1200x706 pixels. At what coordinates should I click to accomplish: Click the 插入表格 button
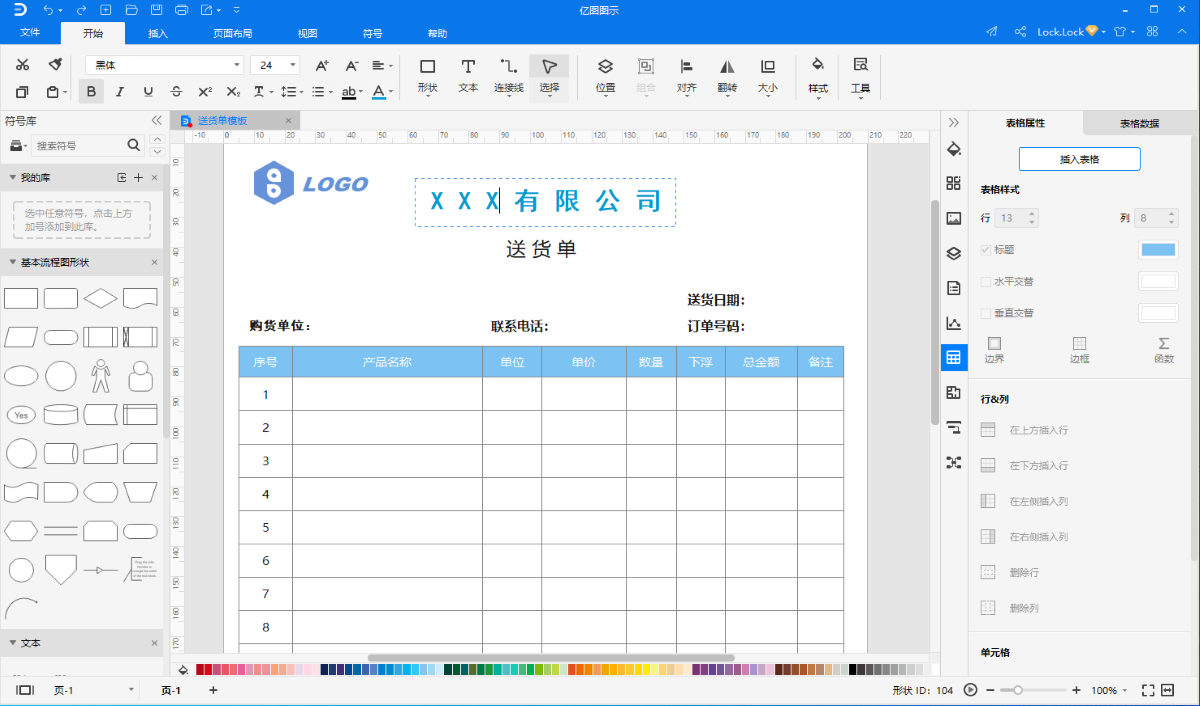click(x=1079, y=159)
